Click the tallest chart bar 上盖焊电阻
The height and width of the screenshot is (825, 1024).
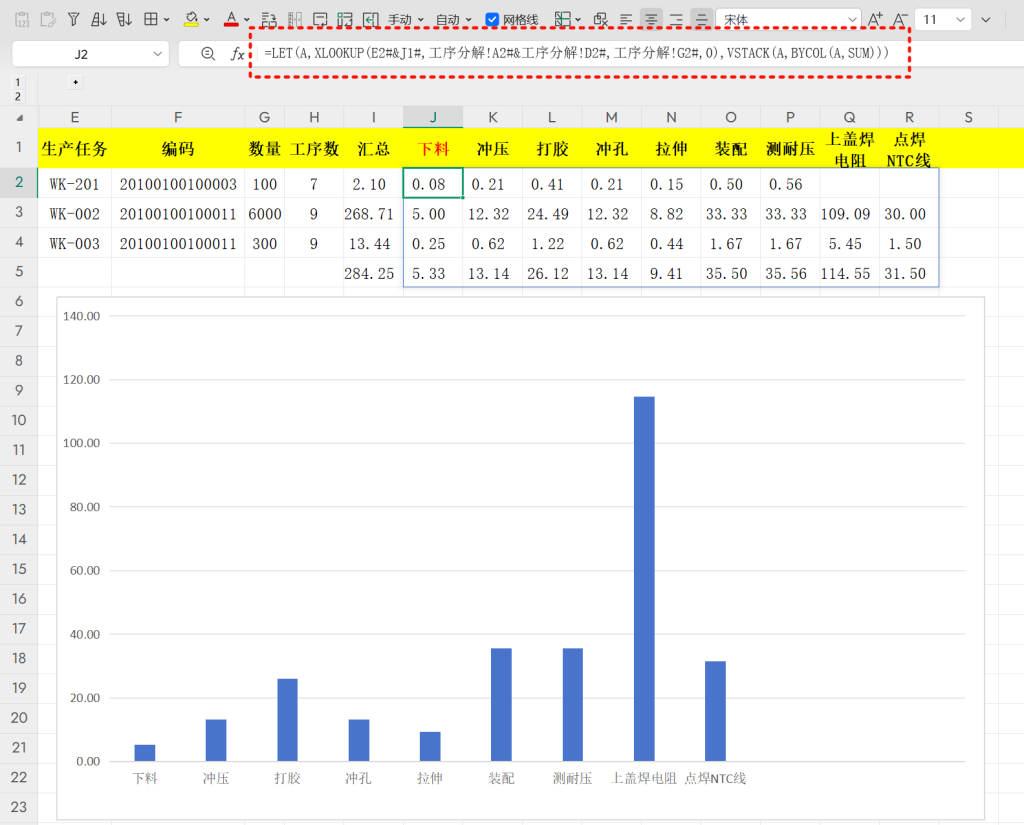pyautogui.click(x=644, y=579)
